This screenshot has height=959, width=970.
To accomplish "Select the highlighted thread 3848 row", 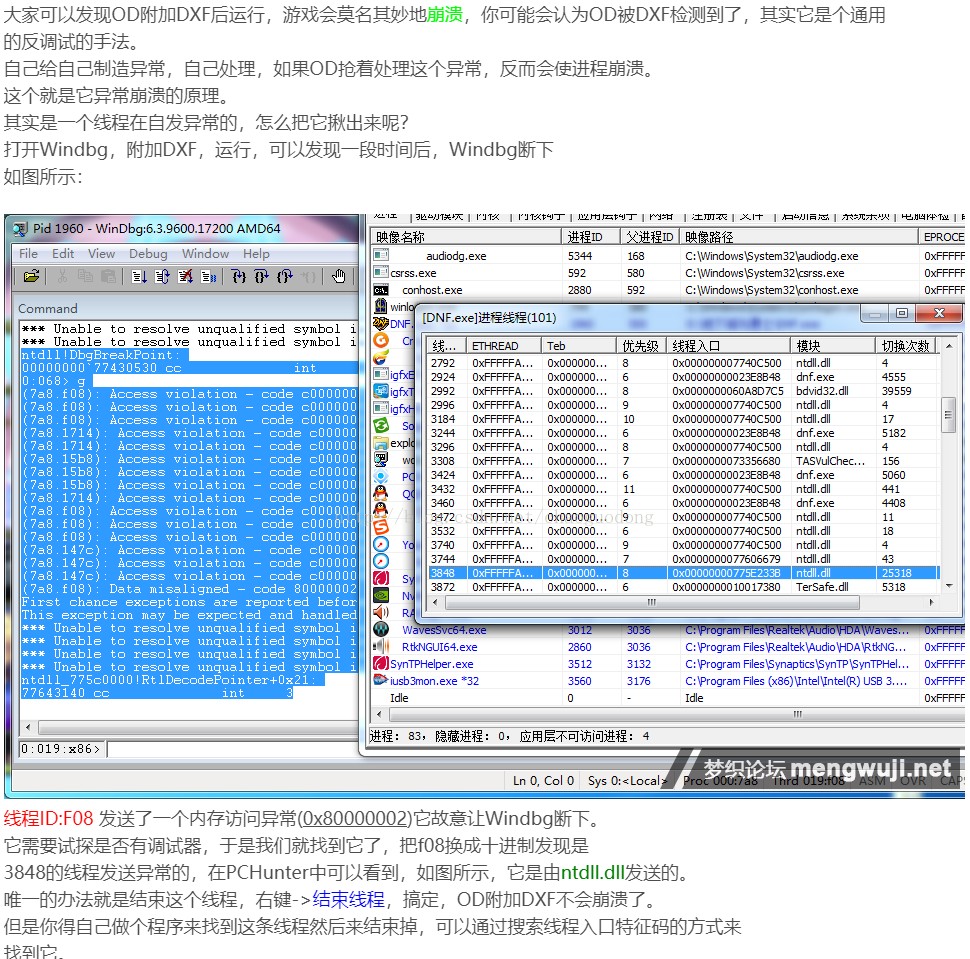I will click(684, 573).
